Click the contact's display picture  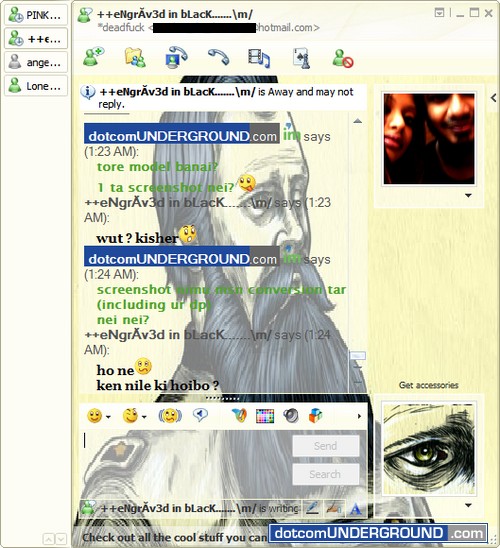429,139
